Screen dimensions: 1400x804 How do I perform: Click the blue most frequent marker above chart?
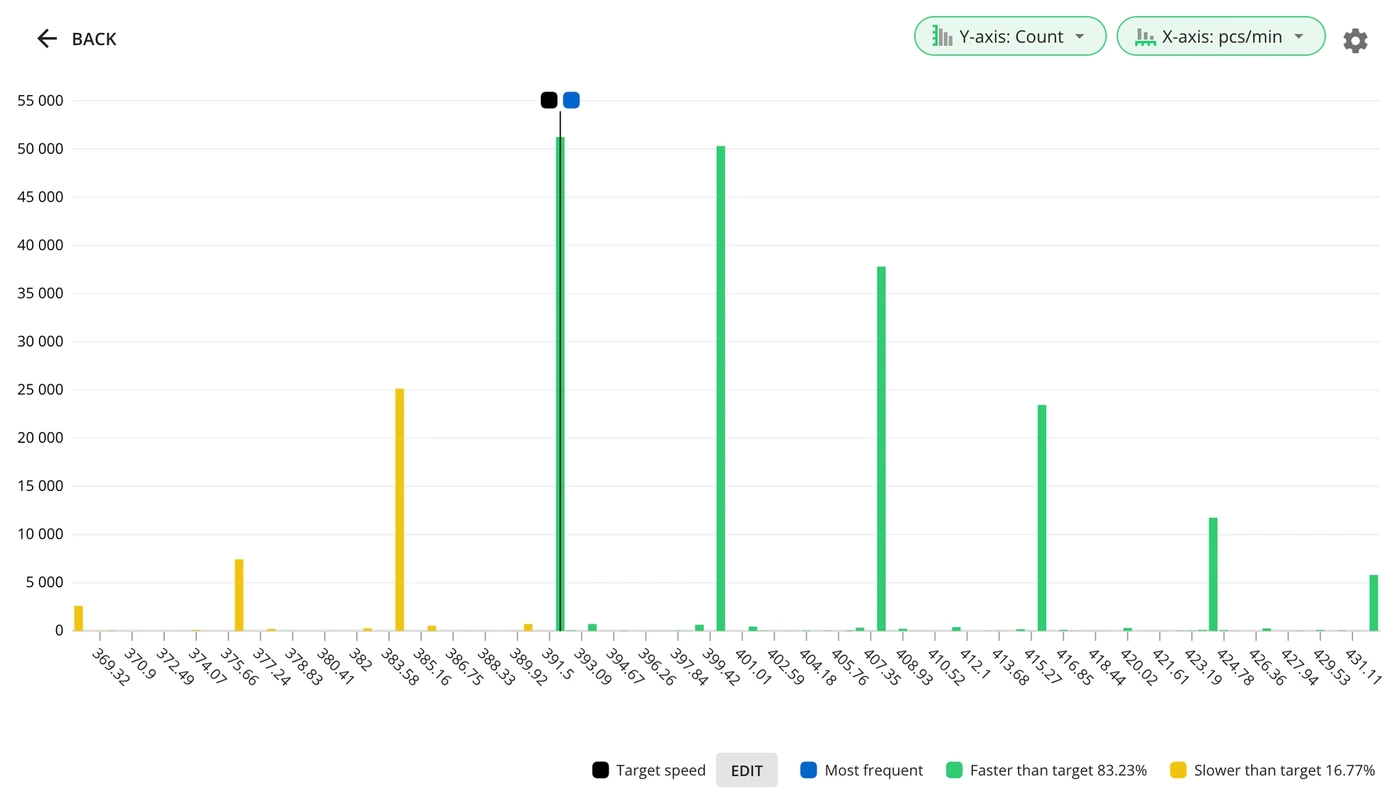tap(571, 100)
